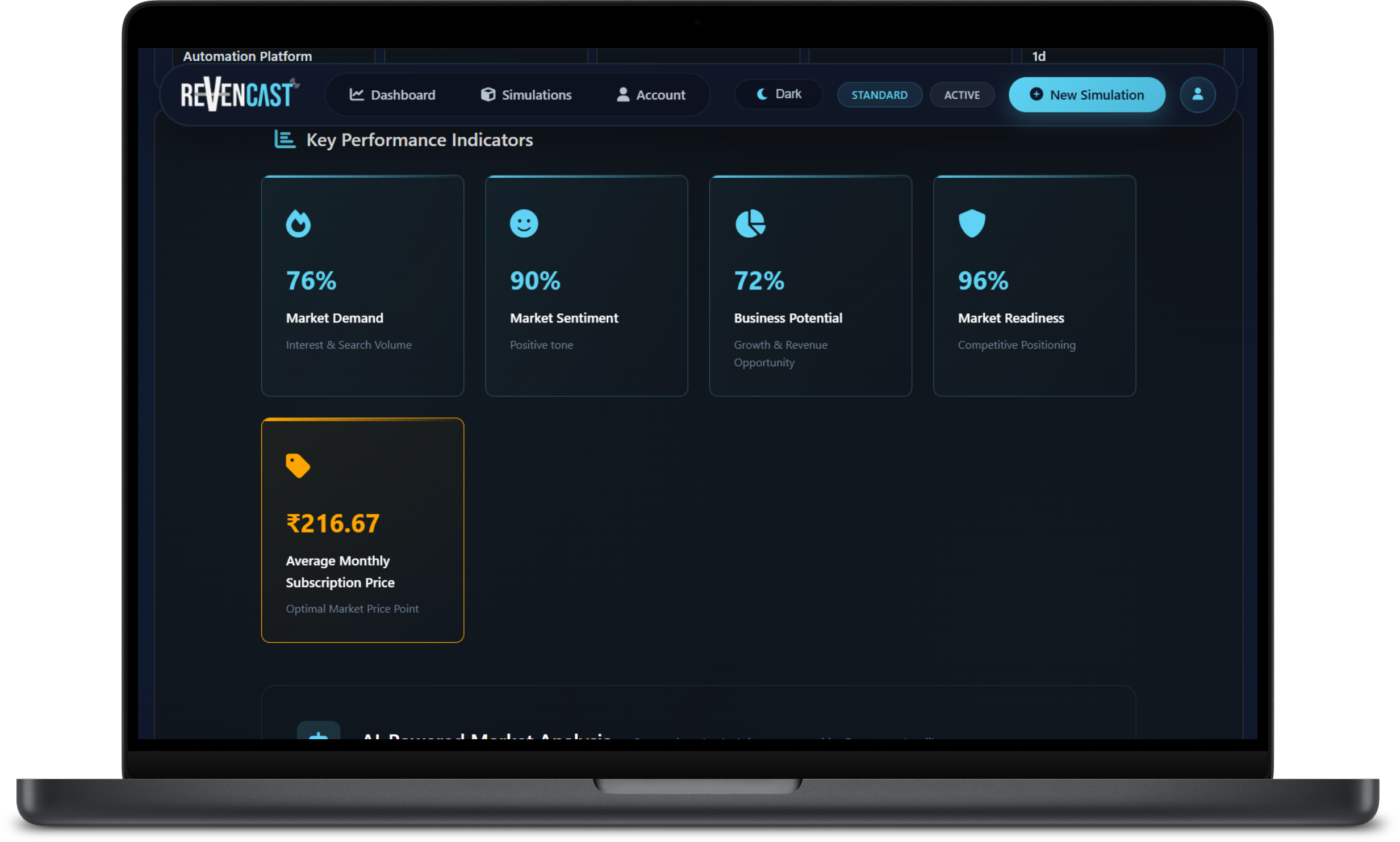Open the 1d timeframe selector

point(1039,56)
